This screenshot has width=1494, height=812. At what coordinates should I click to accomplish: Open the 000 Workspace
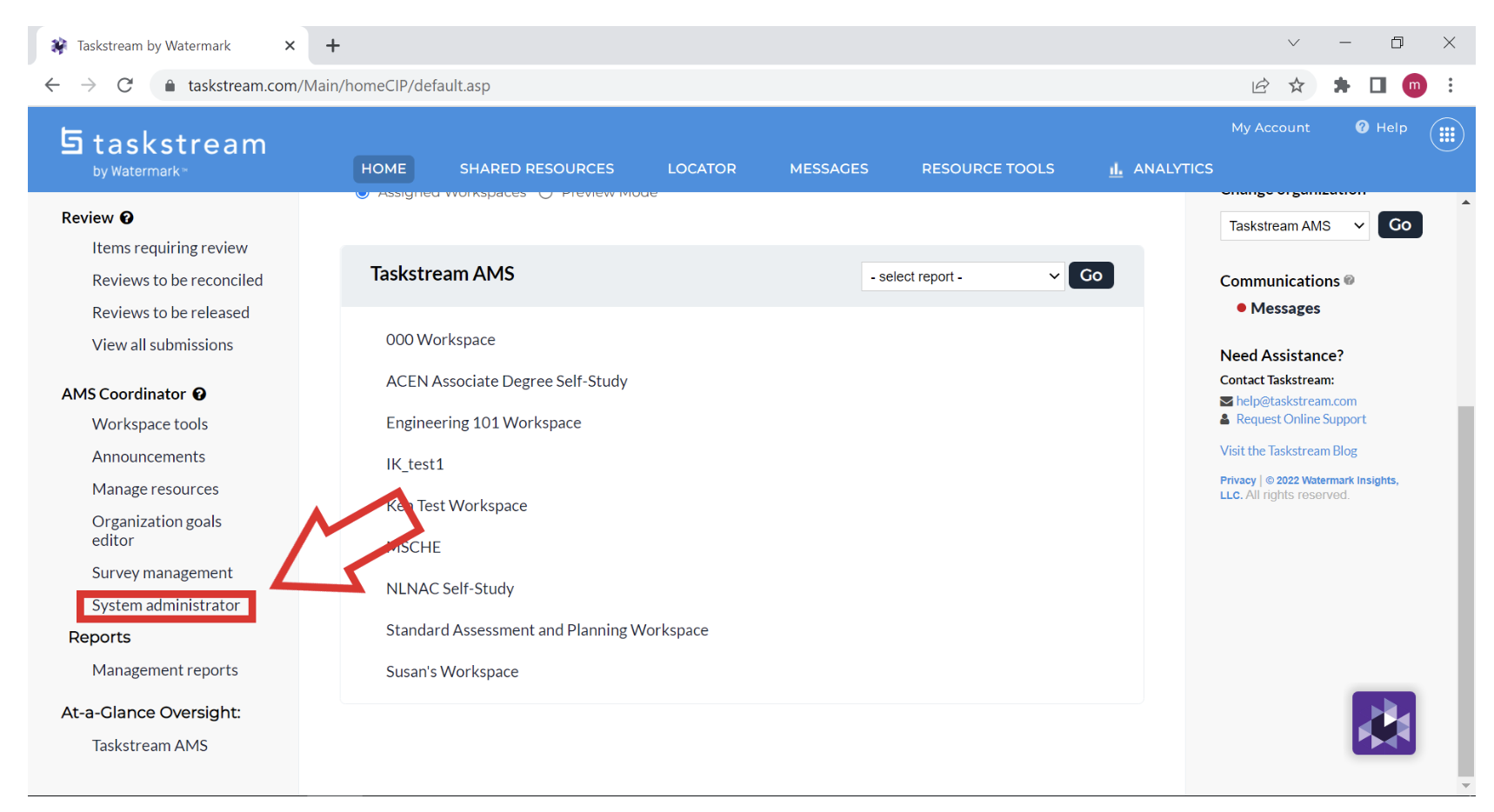pos(441,340)
